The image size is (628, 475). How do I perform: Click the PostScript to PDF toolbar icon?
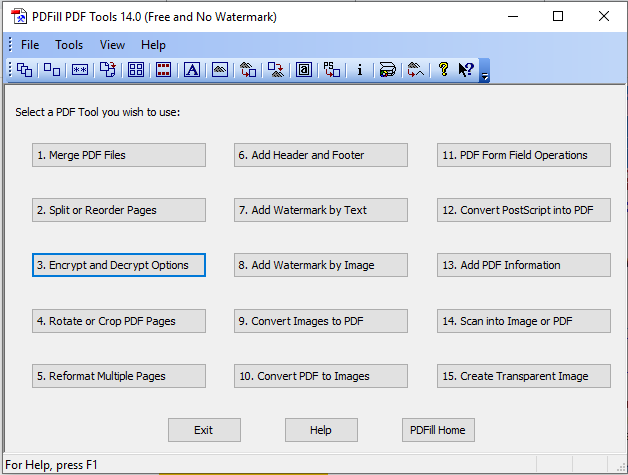(332, 70)
